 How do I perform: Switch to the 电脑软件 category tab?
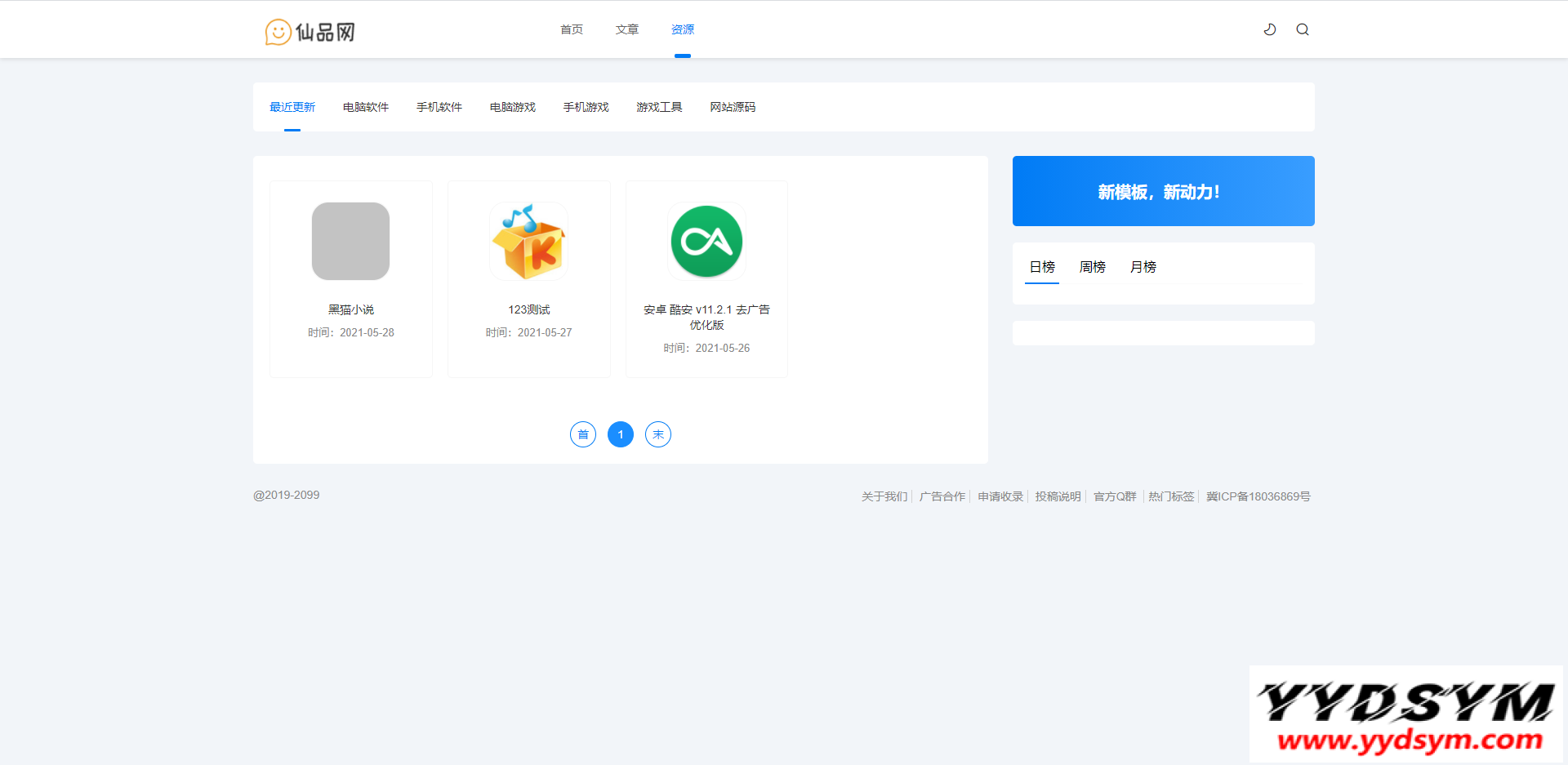coord(366,107)
